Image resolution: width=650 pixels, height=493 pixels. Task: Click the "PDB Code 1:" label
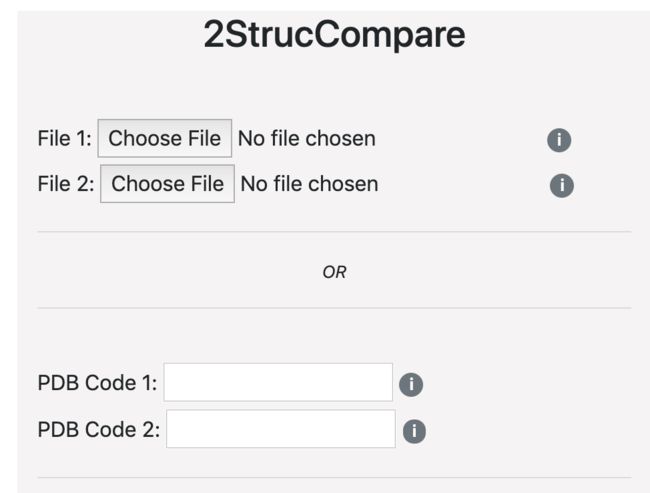pyautogui.click(x=97, y=383)
